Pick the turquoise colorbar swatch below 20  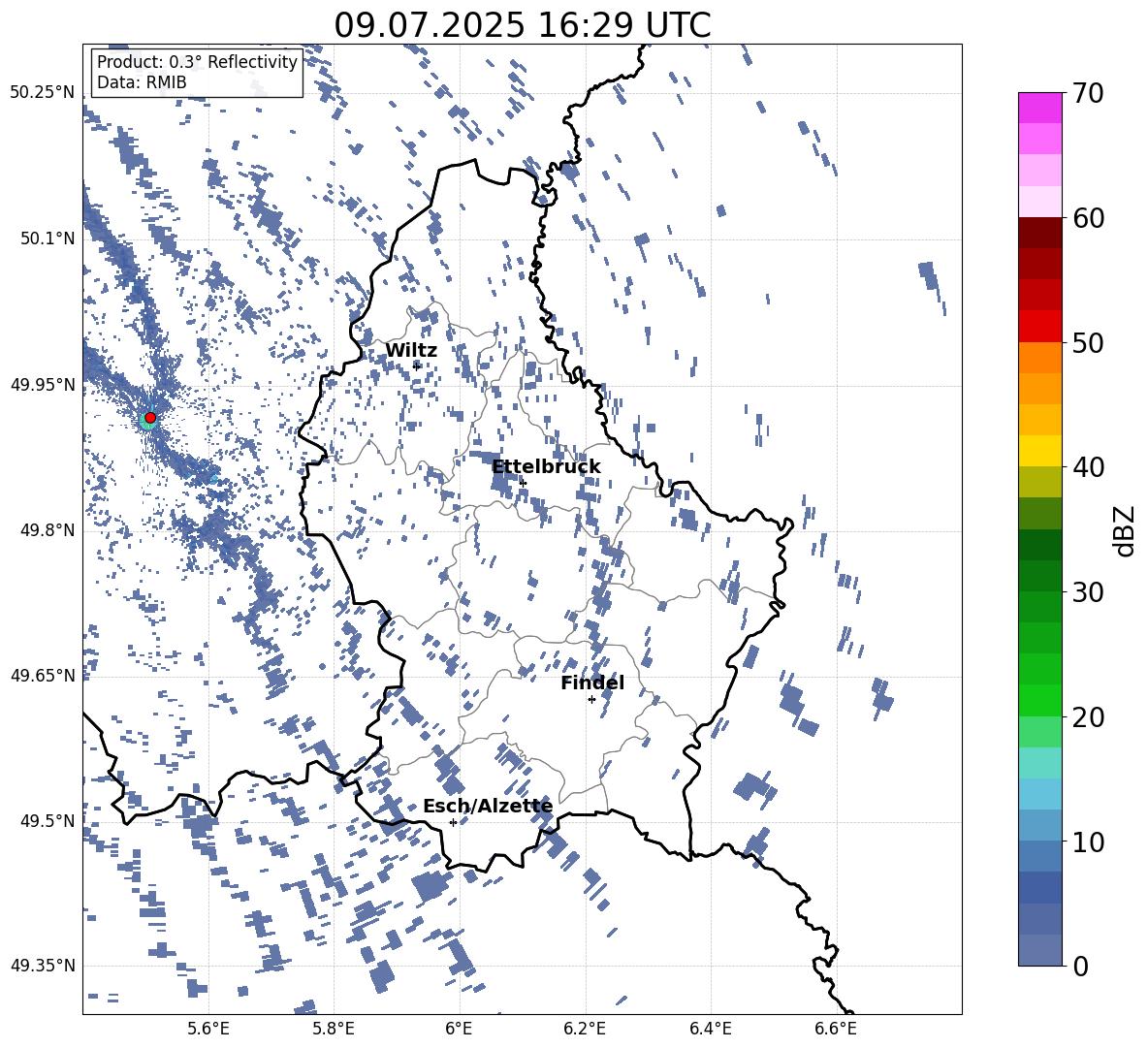(x=1040, y=763)
